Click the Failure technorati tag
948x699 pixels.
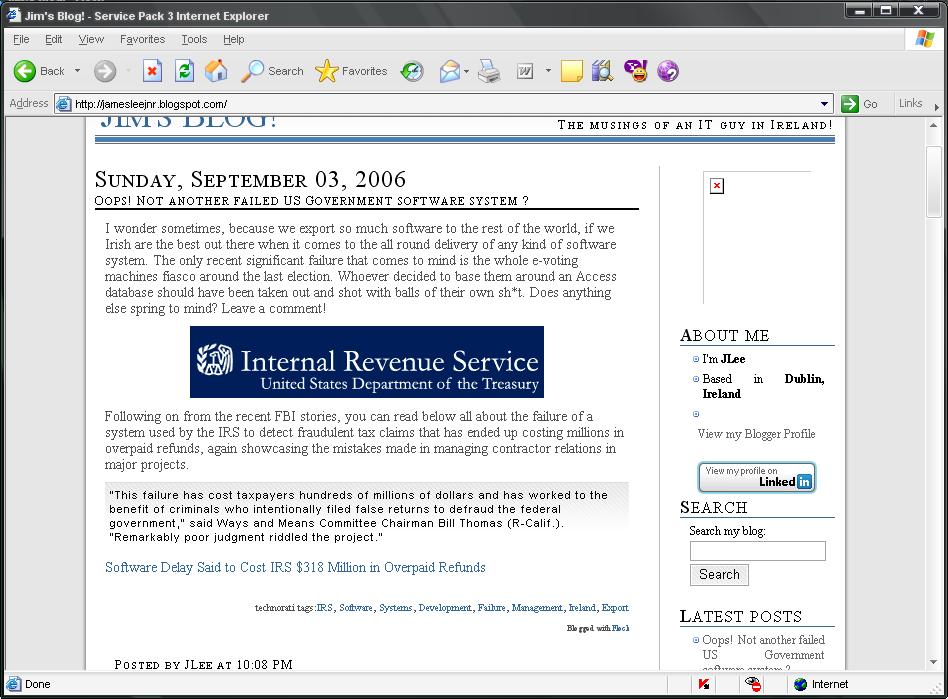(491, 608)
